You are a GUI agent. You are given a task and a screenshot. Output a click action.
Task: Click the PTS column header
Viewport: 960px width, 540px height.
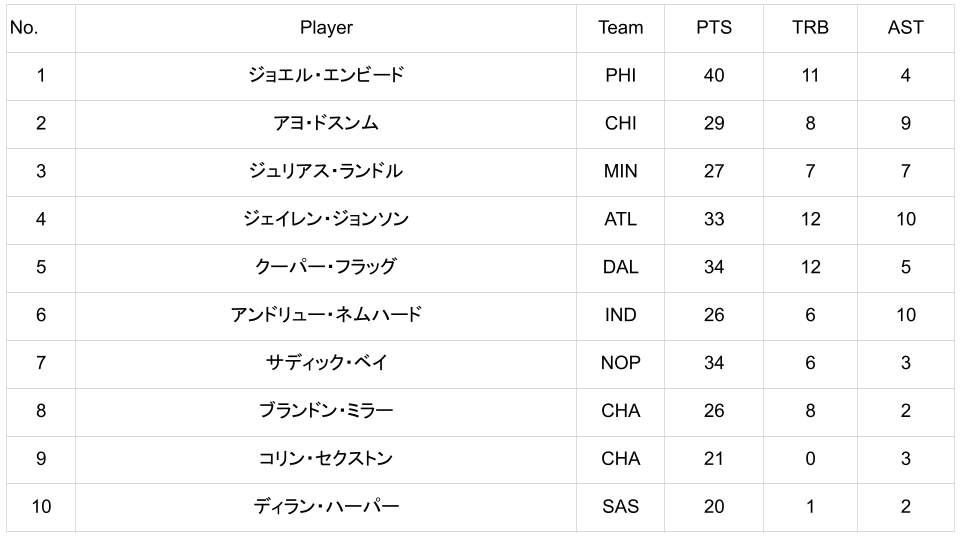713,28
